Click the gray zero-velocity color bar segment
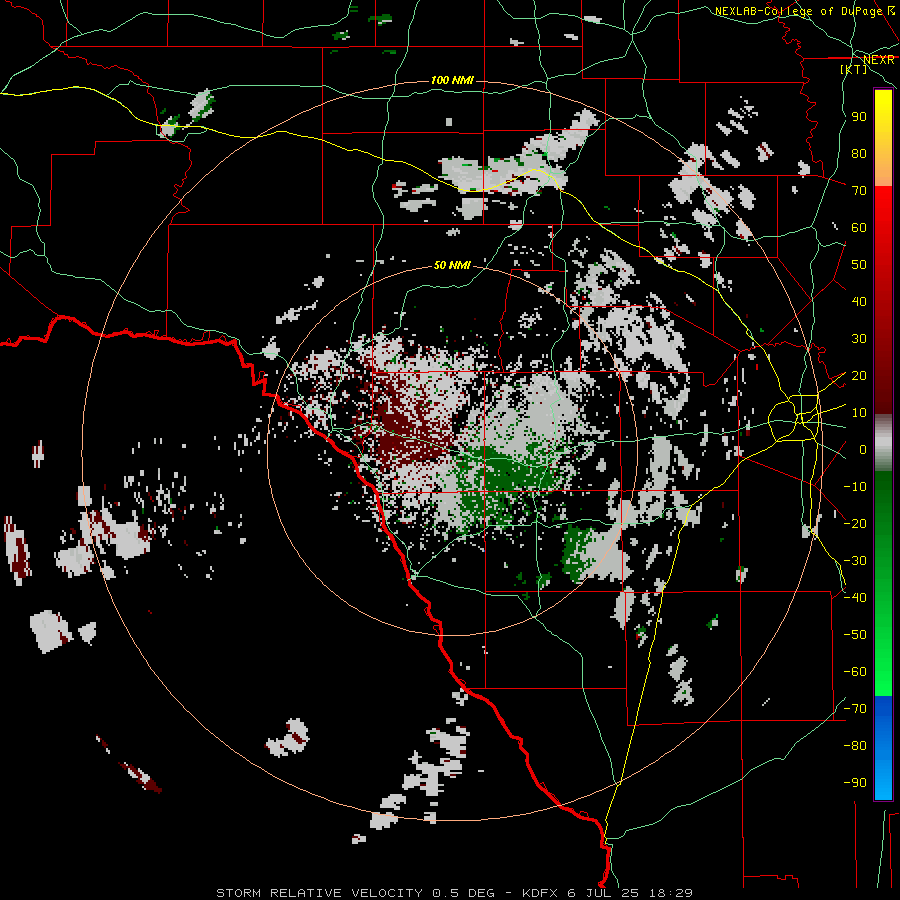 tap(883, 443)
